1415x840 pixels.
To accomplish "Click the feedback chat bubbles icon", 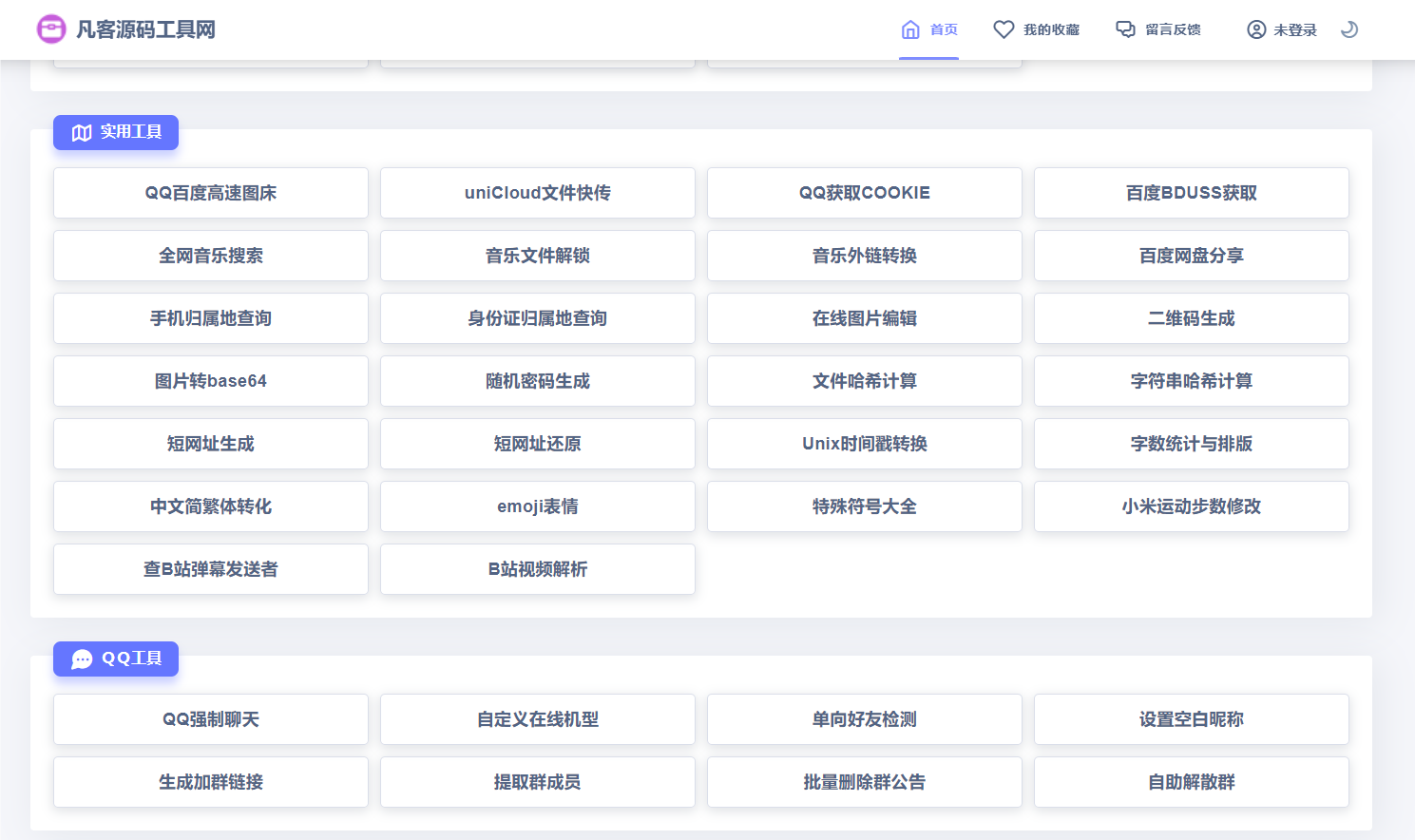I will click(x=1125, y=29).
